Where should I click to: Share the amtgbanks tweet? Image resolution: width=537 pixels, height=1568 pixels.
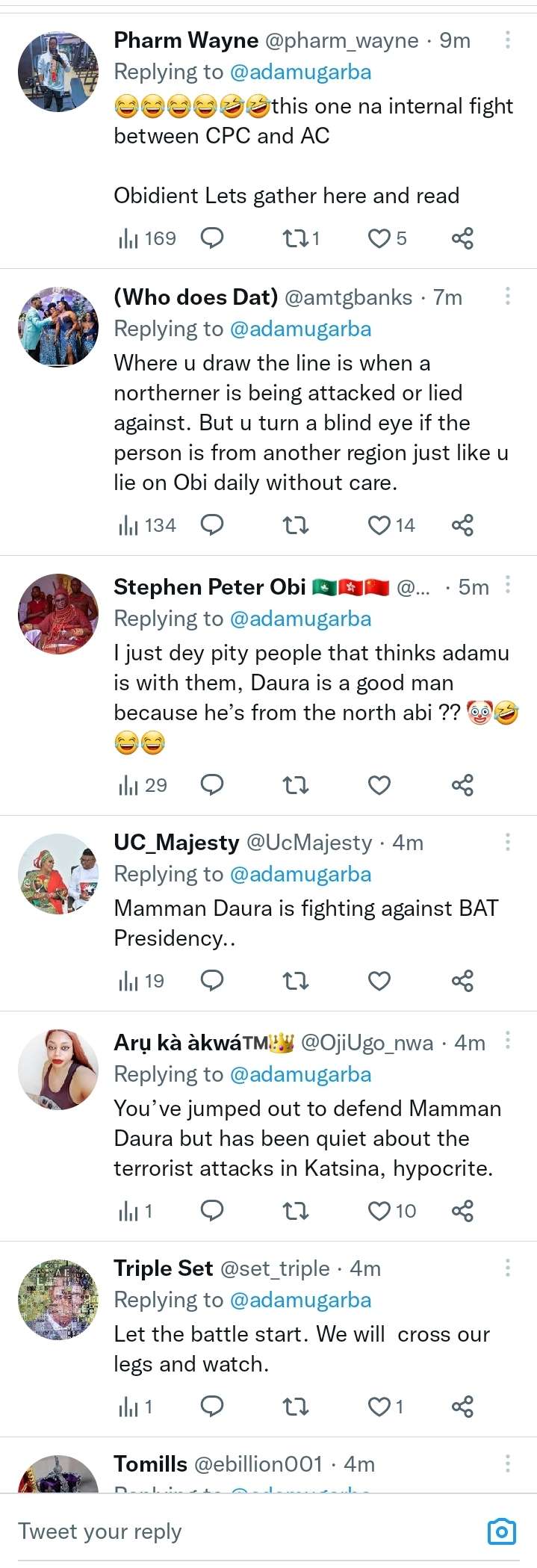(462, 525)
